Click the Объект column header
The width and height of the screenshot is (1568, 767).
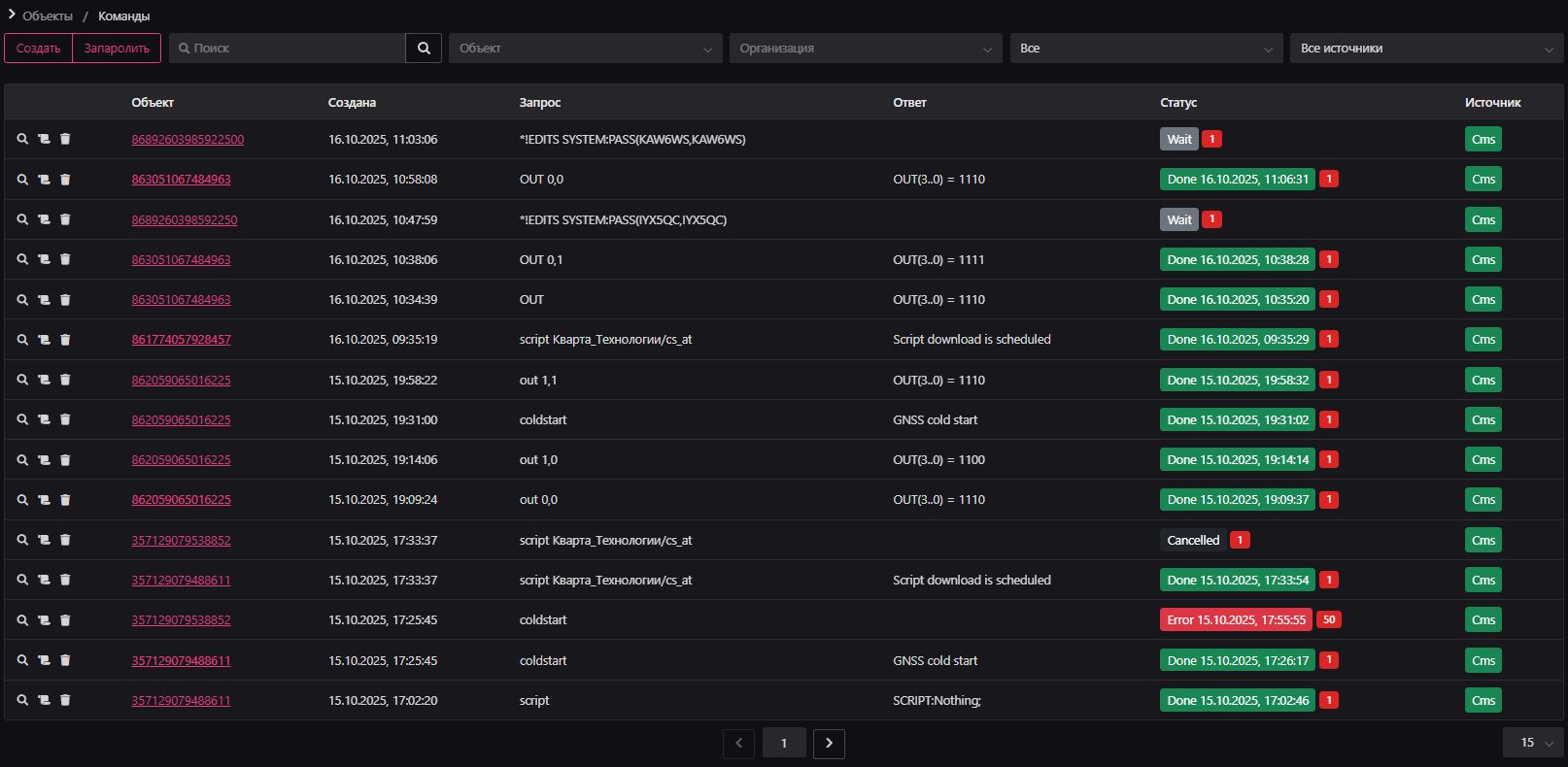(x=153, y=102)
